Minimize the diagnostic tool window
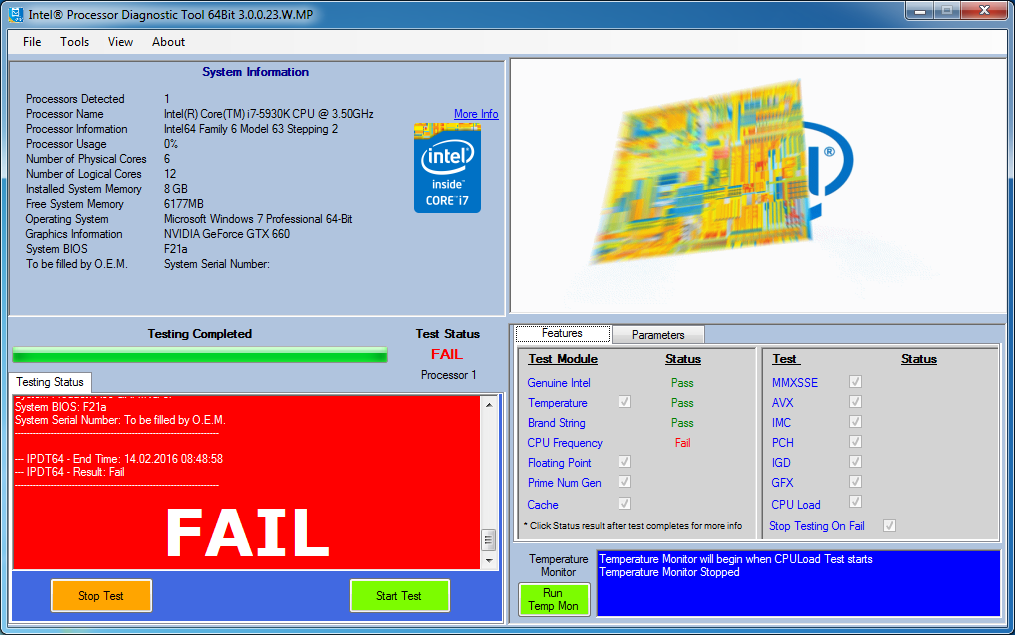1015x635 pixels. [x=919, y=11]
